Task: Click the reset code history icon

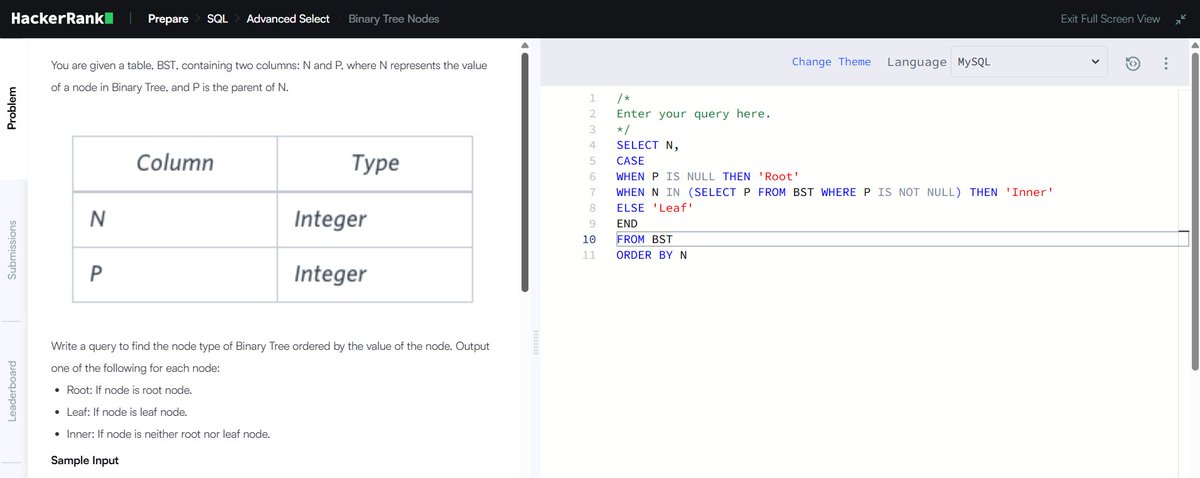Action: [x=1132, y=63]
